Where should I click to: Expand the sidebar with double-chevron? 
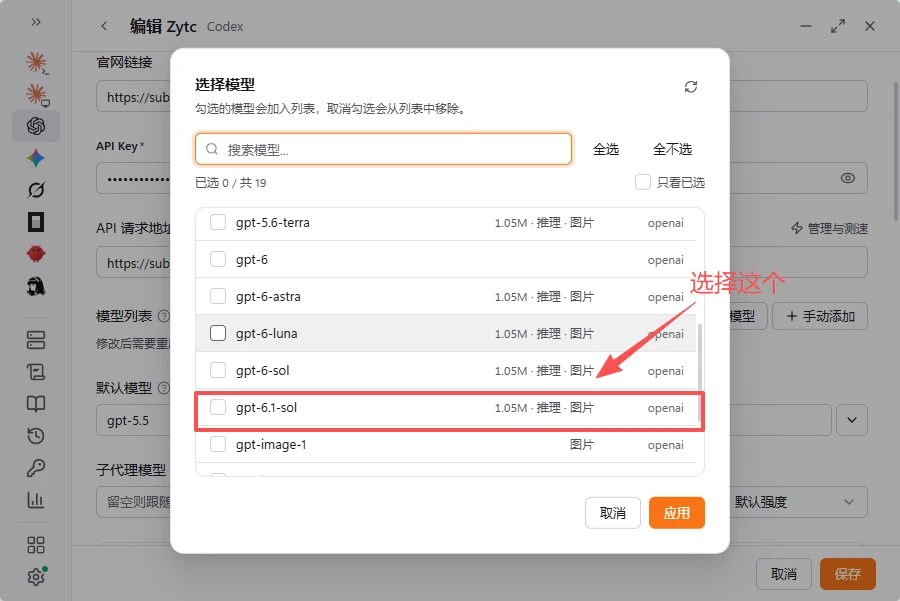[36, 22]
